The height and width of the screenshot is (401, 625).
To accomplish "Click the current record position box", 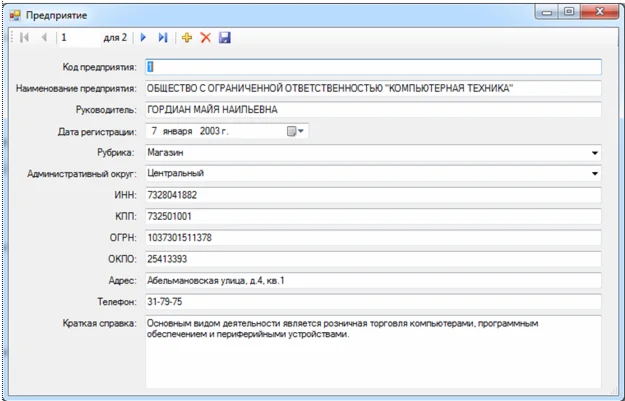I will (x=78, y=38).
